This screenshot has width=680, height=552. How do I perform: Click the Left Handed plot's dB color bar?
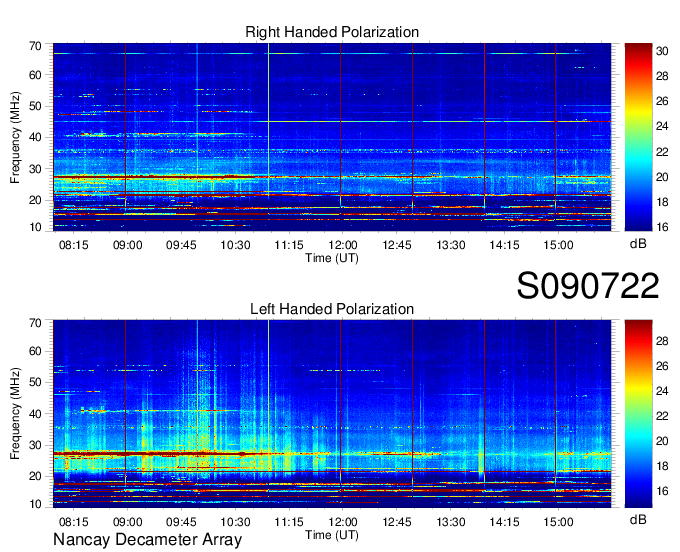[x=638, y=414]
